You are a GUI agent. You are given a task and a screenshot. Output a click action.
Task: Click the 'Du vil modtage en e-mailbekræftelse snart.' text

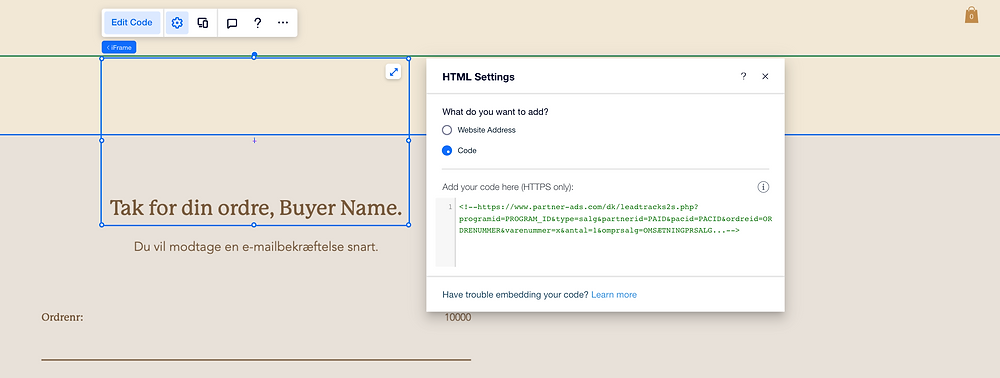point(256,247)
